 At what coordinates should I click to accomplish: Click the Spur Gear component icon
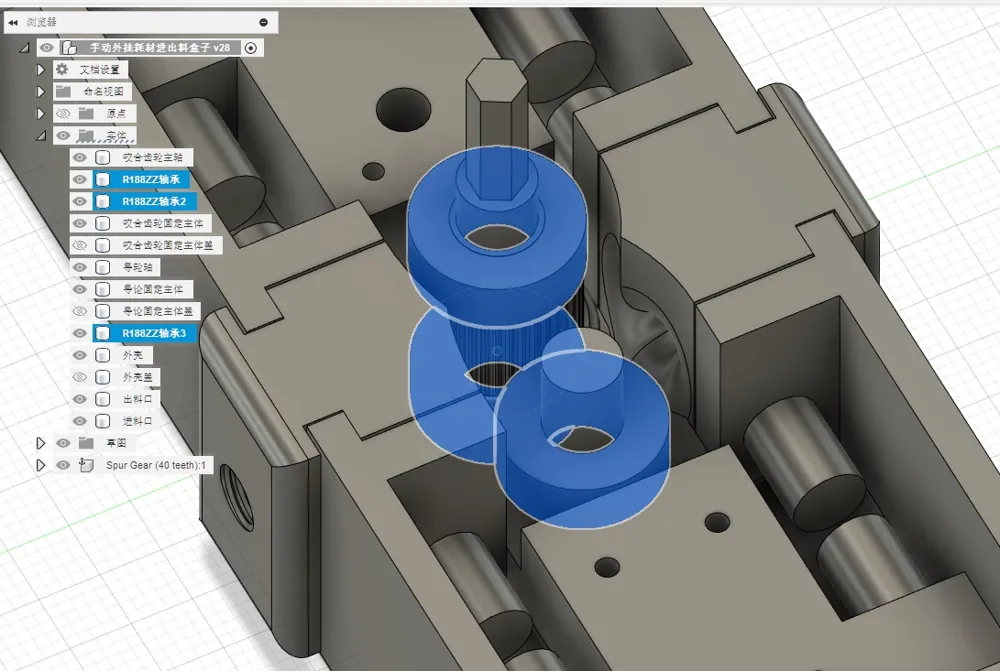86,465
